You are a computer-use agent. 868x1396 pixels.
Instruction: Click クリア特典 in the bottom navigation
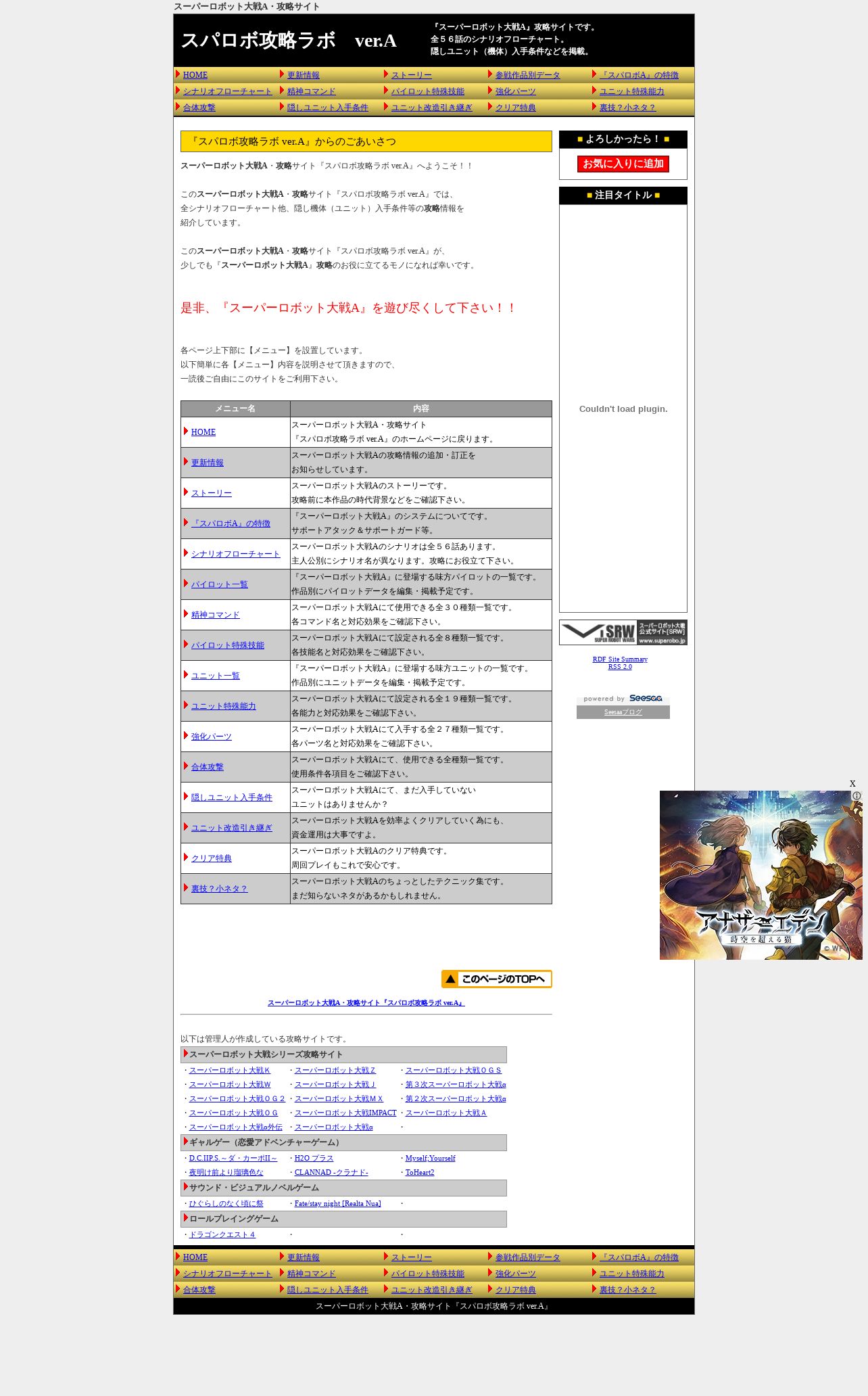[516, 1290]
